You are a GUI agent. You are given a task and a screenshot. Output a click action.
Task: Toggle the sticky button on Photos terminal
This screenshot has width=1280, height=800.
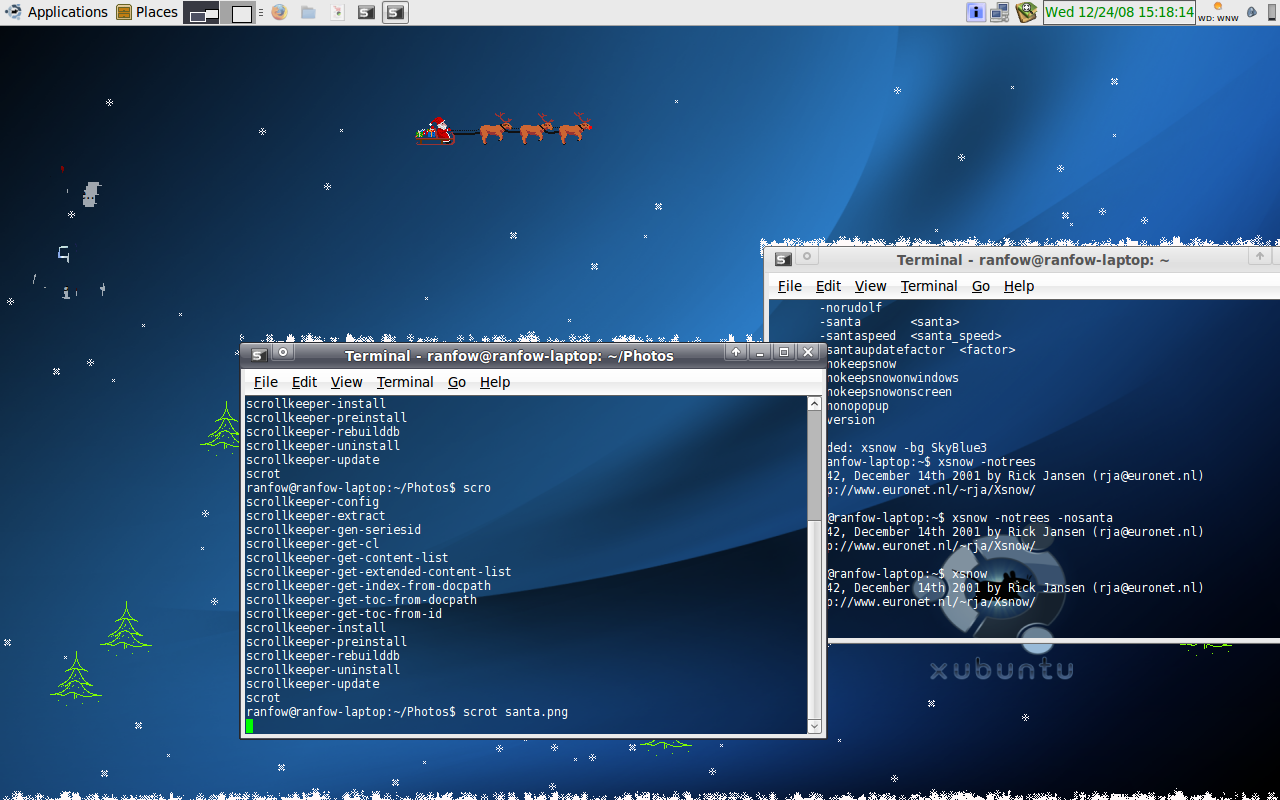coord(283,352)
